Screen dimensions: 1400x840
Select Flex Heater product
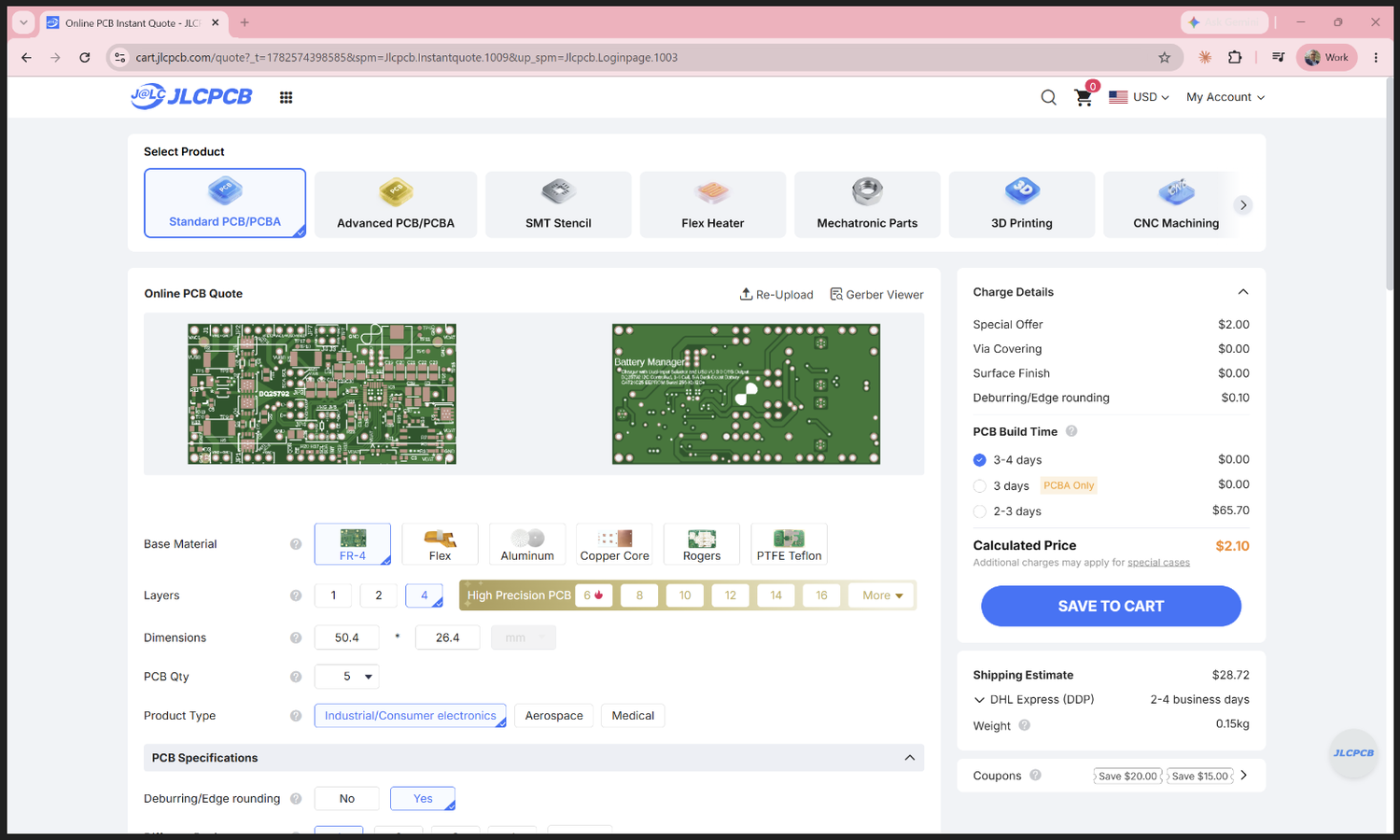713,204
